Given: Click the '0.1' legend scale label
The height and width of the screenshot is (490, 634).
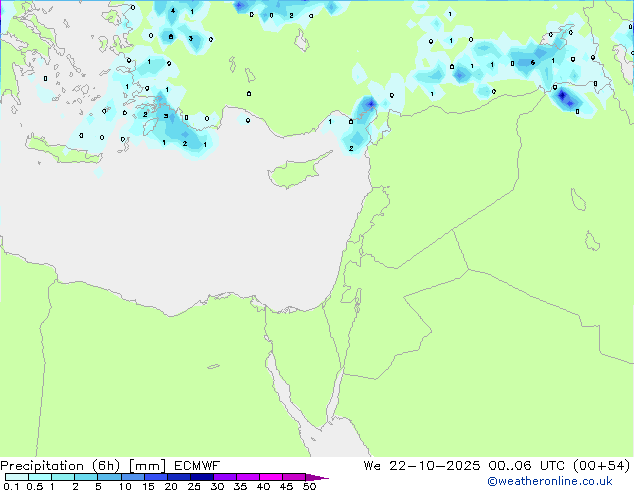Looking at the screenshot, I should pos(11,486).
